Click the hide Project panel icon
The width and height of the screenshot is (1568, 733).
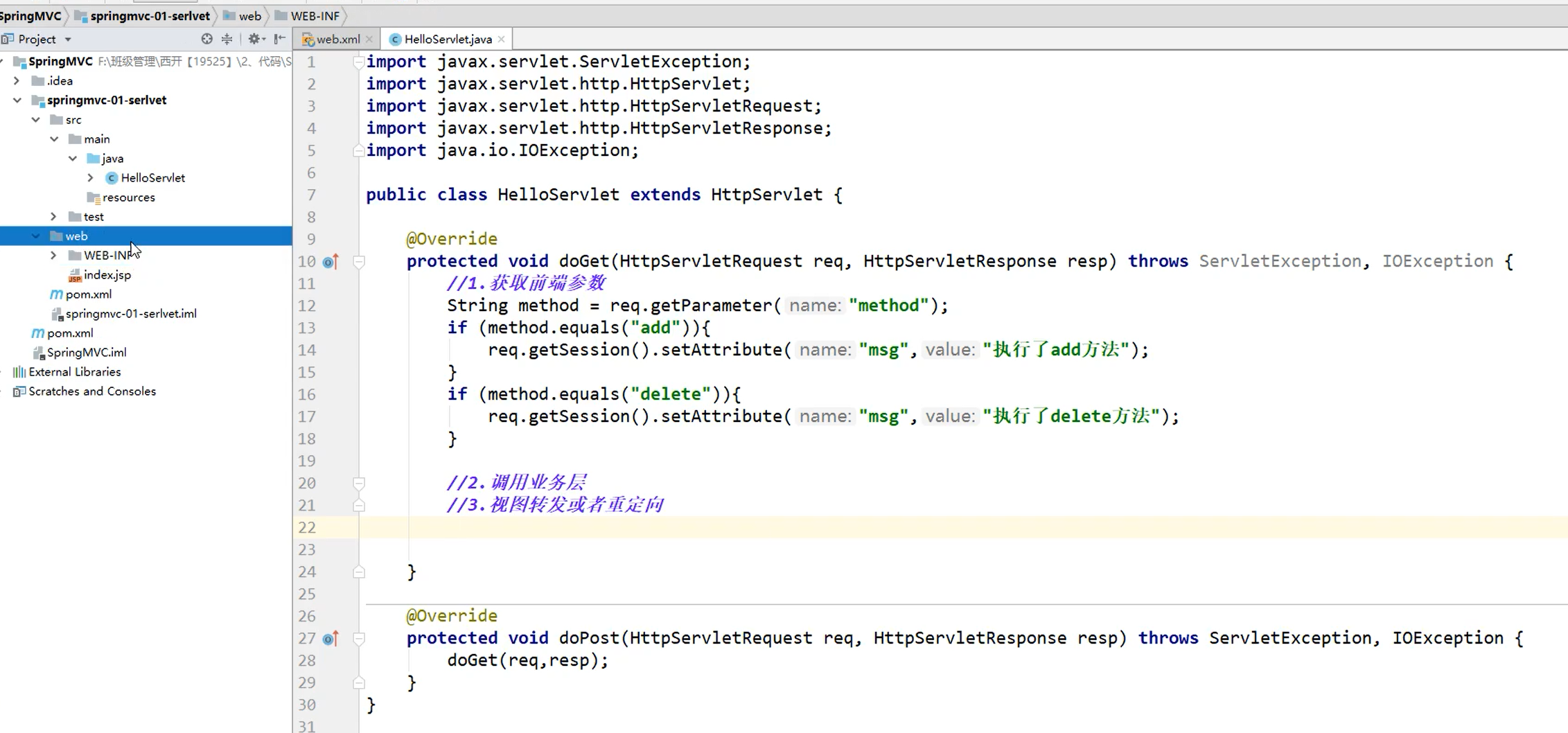279,39
